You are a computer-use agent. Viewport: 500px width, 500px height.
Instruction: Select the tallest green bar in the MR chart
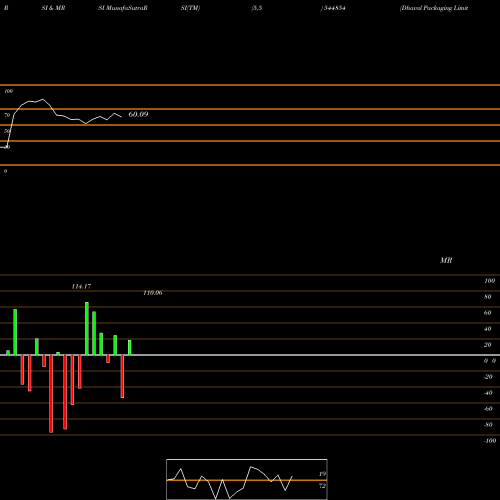coord(87,328)
